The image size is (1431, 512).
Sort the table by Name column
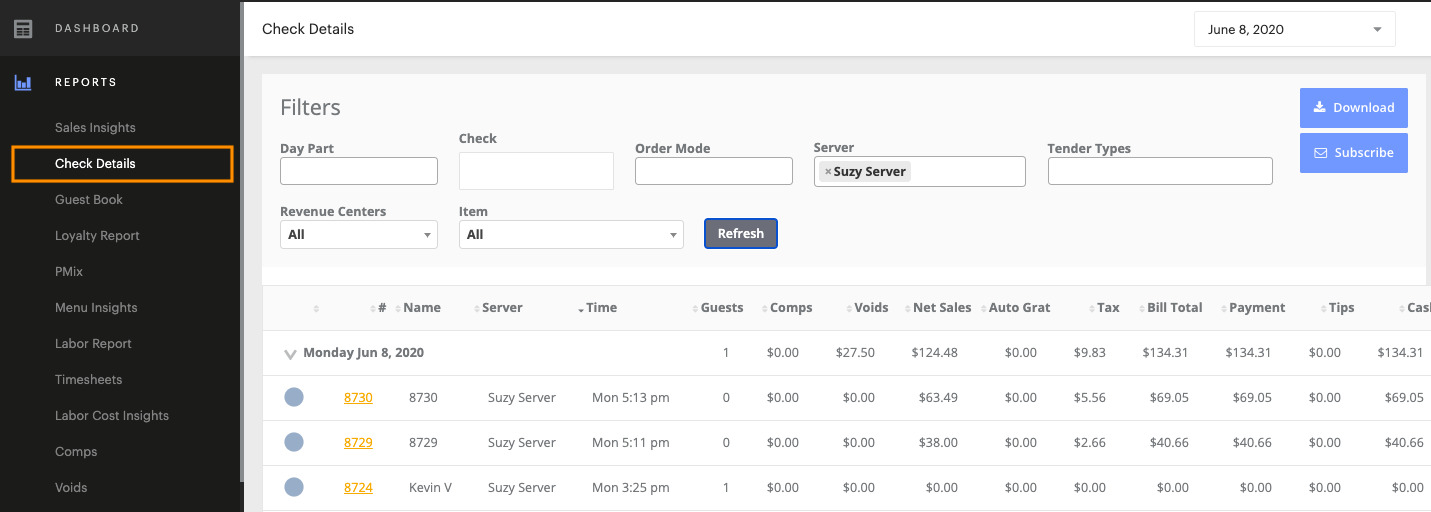point(422,308)
